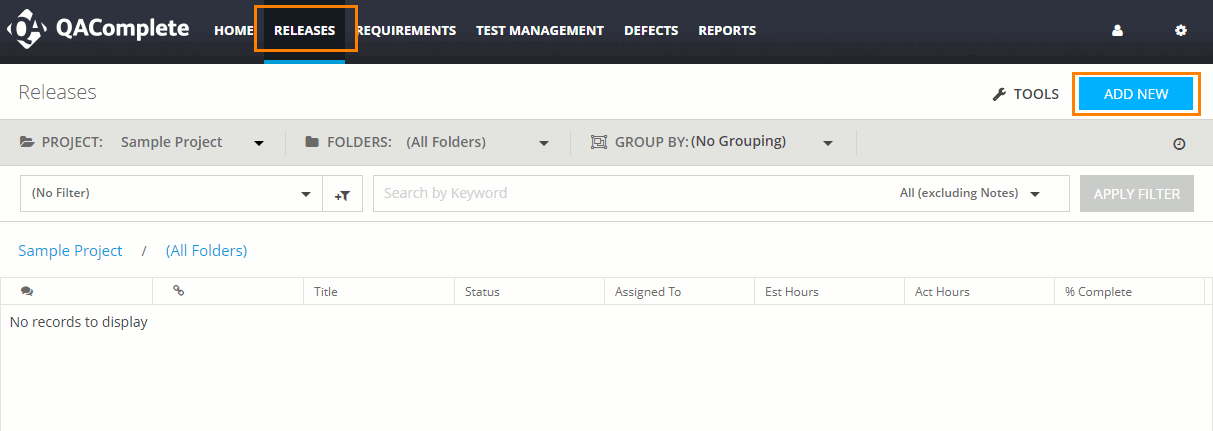Click the Project folder icon
This screenshot has width=1213, height=431.
27,143
